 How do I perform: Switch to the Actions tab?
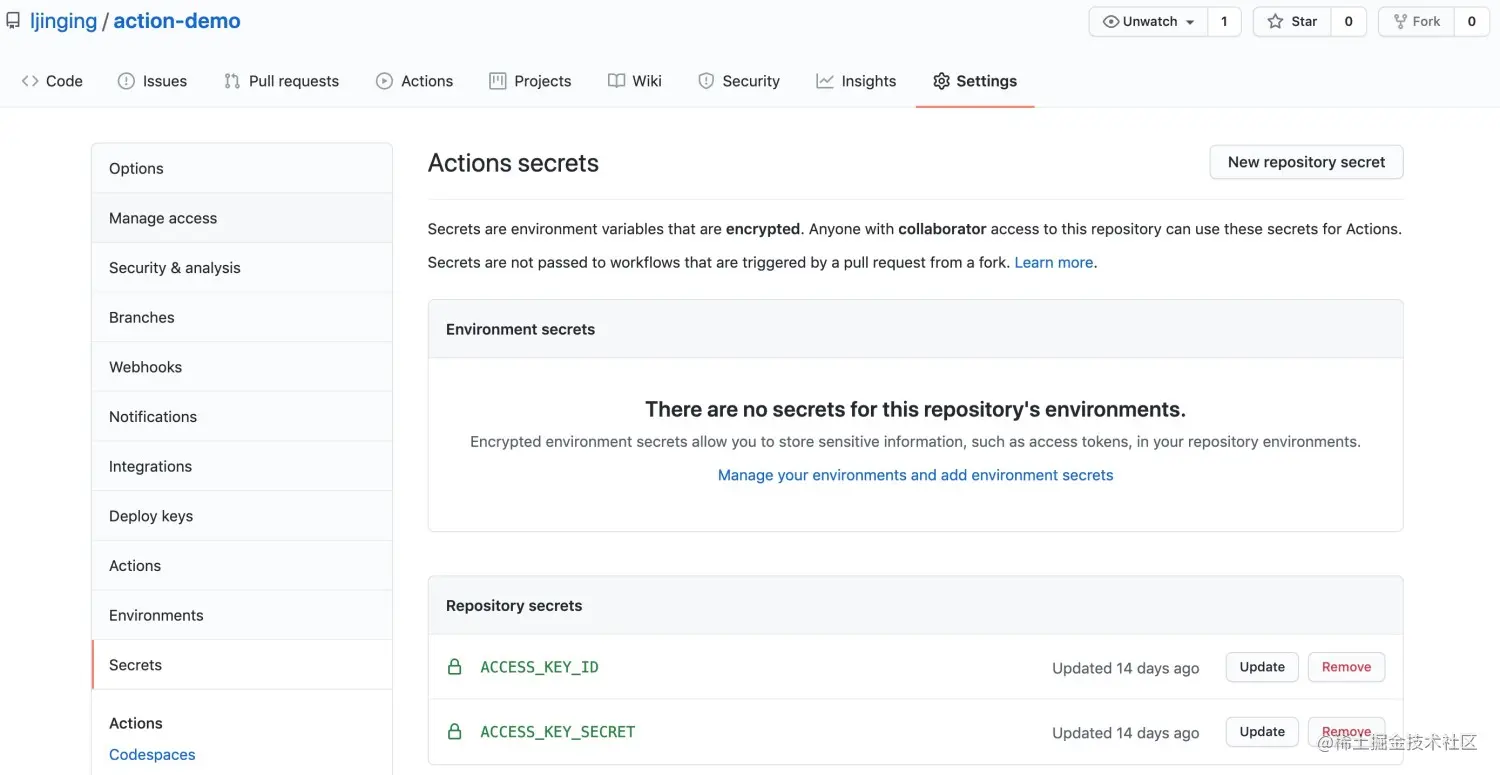tap(414, 81)
